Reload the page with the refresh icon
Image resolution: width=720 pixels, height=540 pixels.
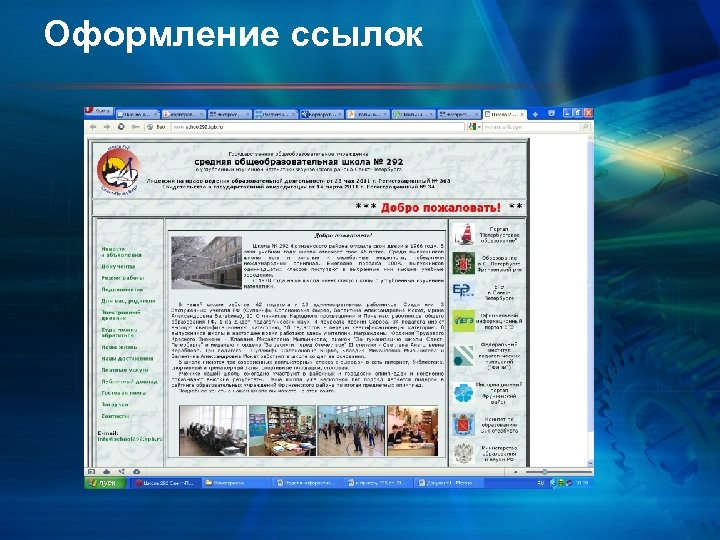(121, 127)
